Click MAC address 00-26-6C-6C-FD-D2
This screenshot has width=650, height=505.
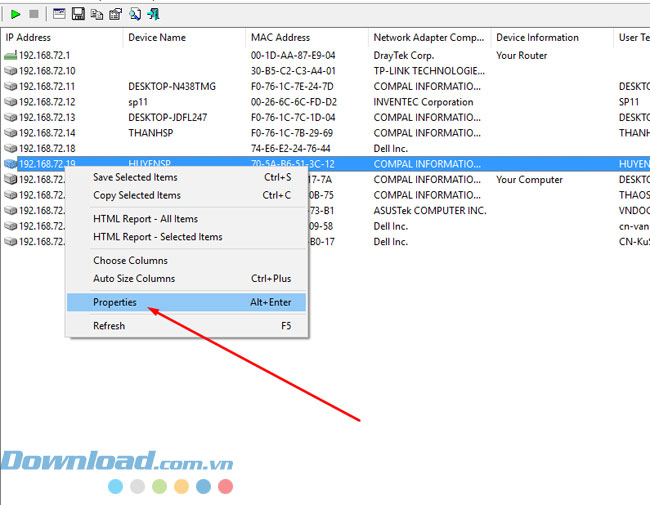pyautogui.click(x=294, y=102)
